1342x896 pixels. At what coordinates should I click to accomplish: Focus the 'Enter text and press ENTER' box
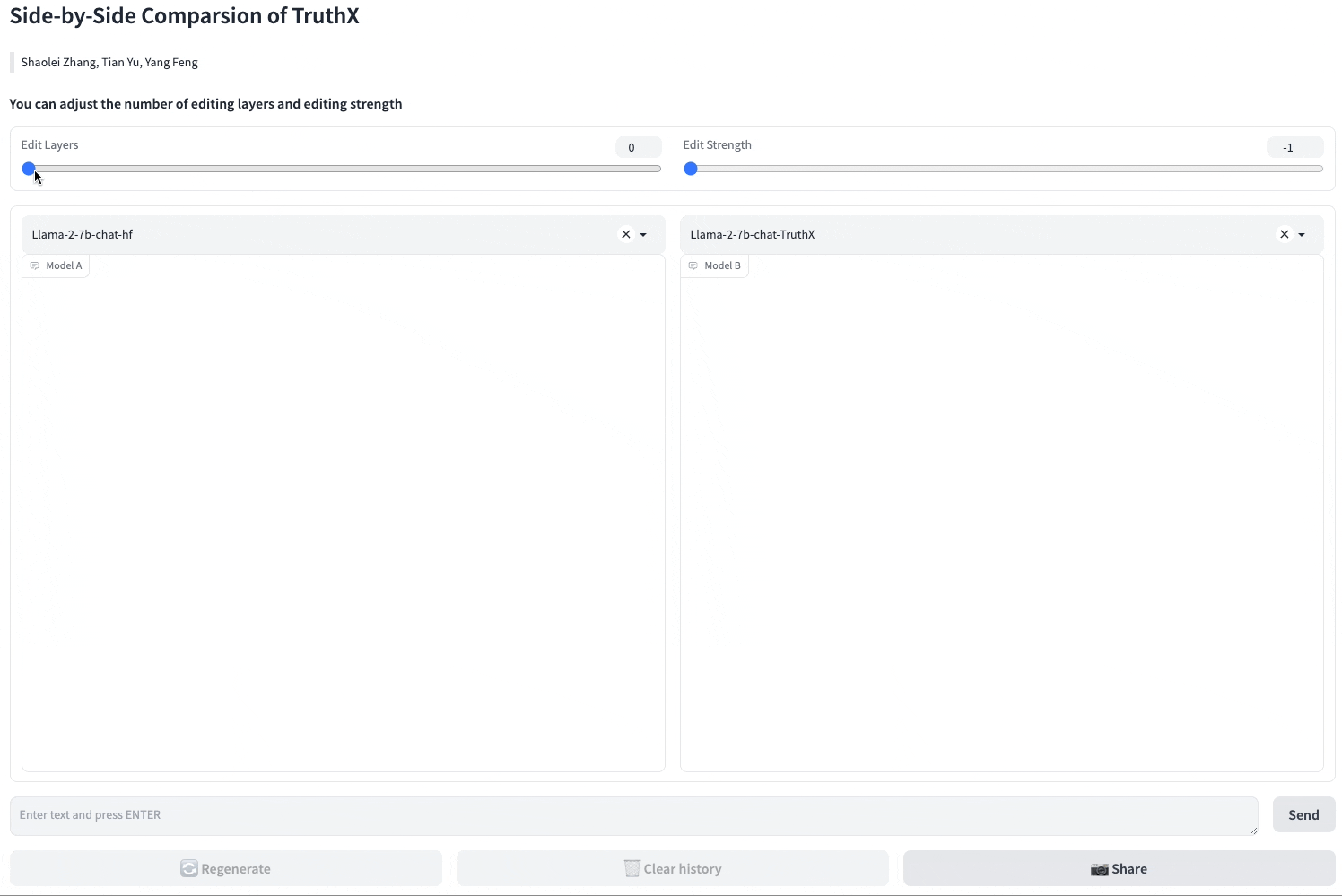(634, 816)
